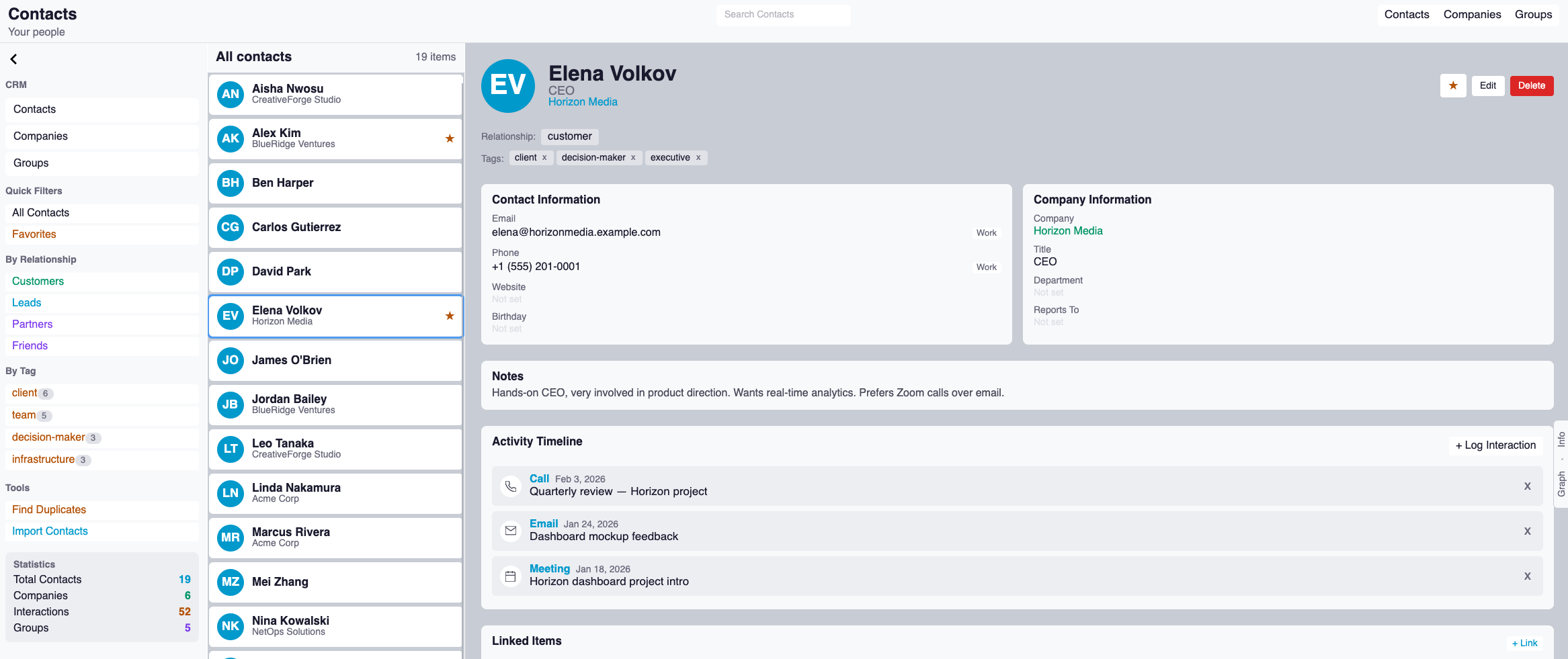Click Alex Kim's favorite star in the list
The width and height of the screenshot is (1568, 659).
tap(449, 139)
